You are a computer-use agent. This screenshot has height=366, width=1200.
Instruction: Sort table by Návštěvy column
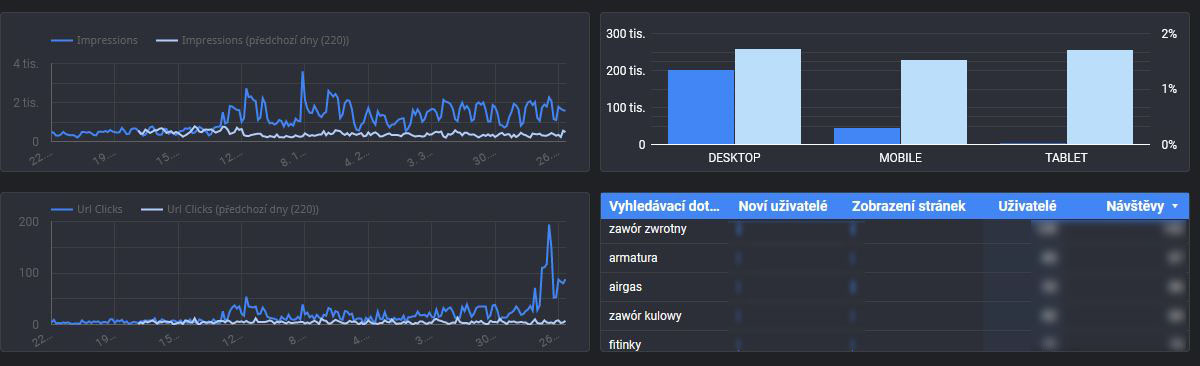pos(1134,206)
